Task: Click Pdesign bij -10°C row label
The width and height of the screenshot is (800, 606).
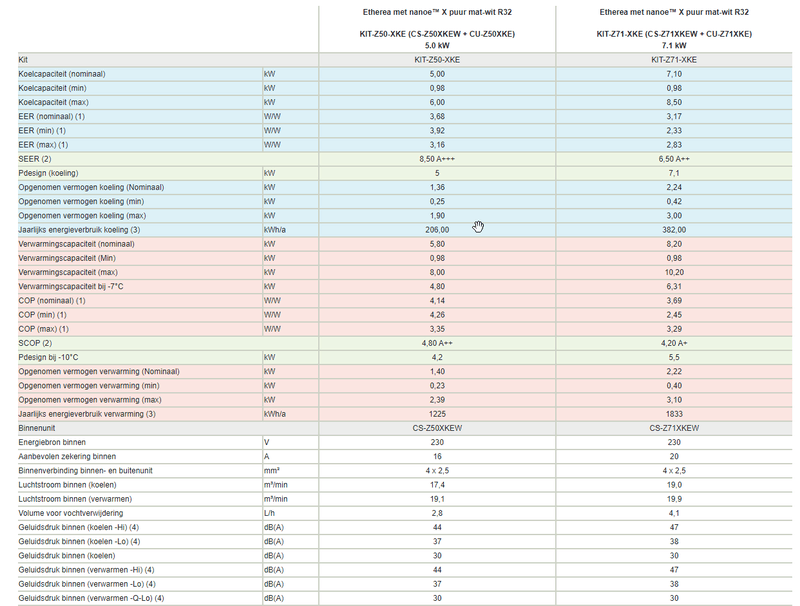Action: 48,357
